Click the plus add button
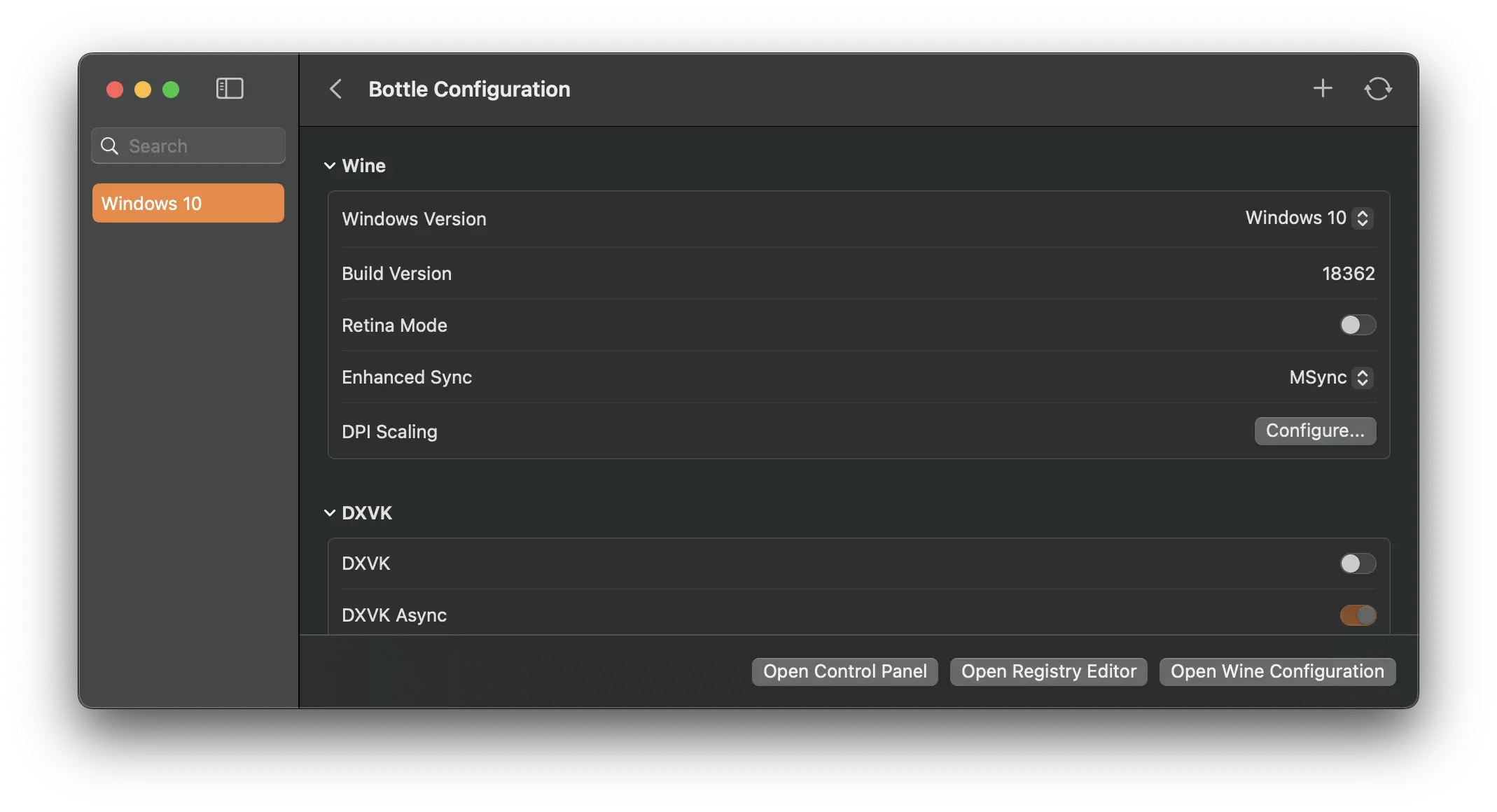 pyautogui.click(x=1323, y=89)
